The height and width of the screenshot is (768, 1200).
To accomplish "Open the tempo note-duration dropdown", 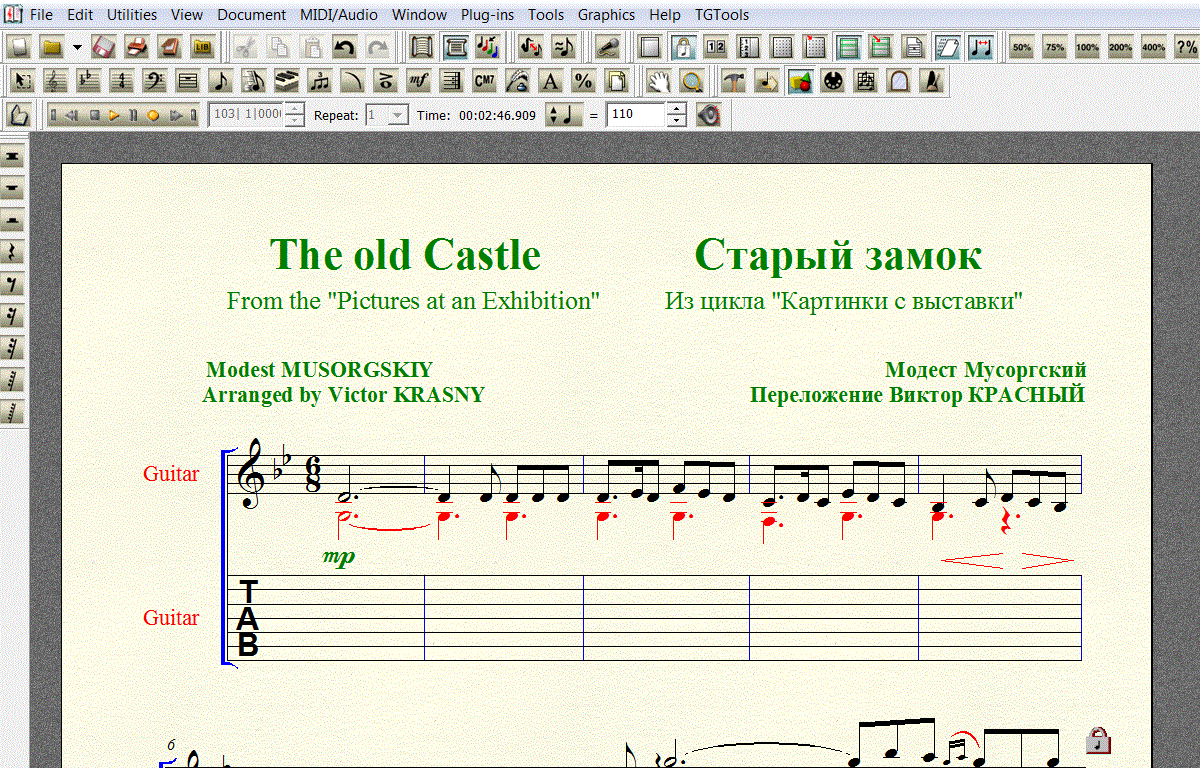I will [564, 115].
